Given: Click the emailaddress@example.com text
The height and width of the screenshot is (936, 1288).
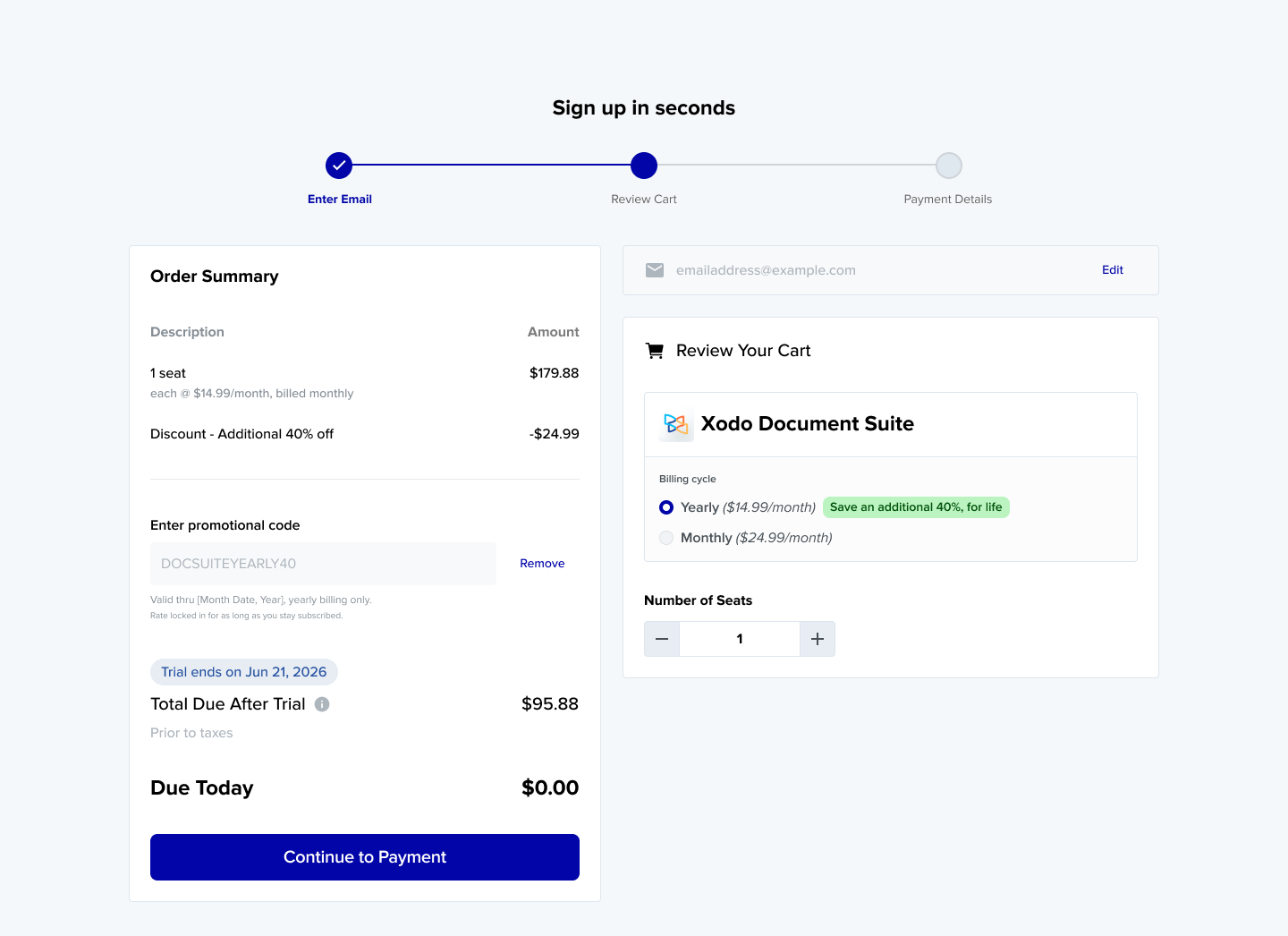Looking at the screenshot, I should (x=766, y=270).
